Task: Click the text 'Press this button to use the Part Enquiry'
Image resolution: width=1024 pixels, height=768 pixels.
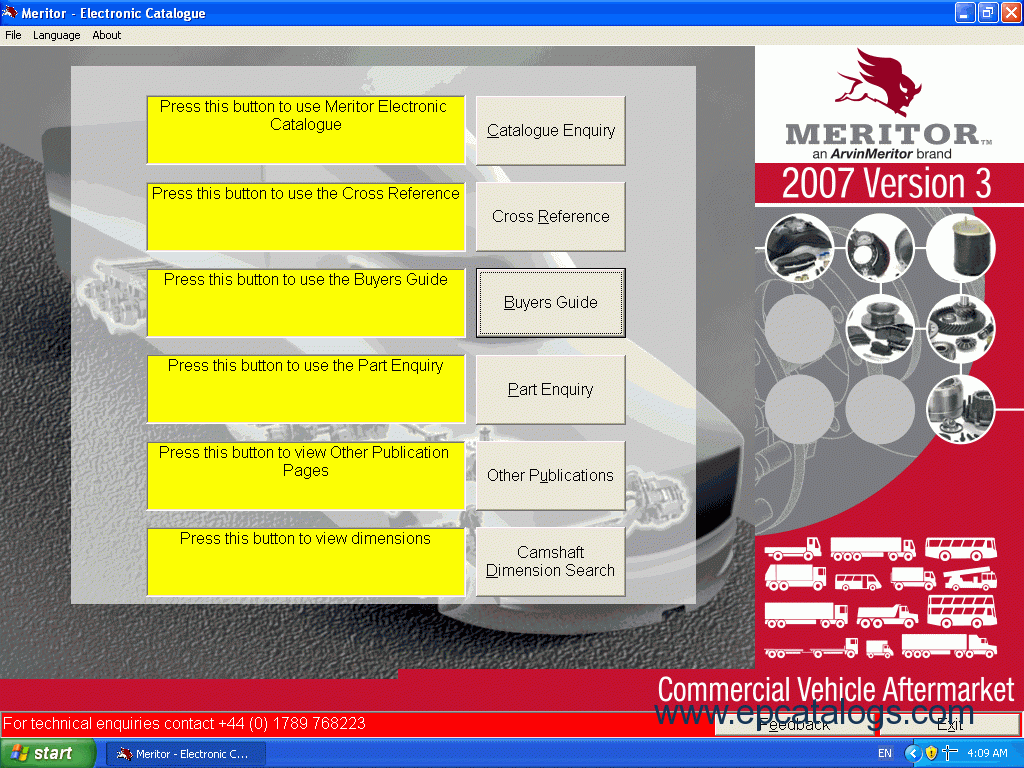Action: [306, 366]
